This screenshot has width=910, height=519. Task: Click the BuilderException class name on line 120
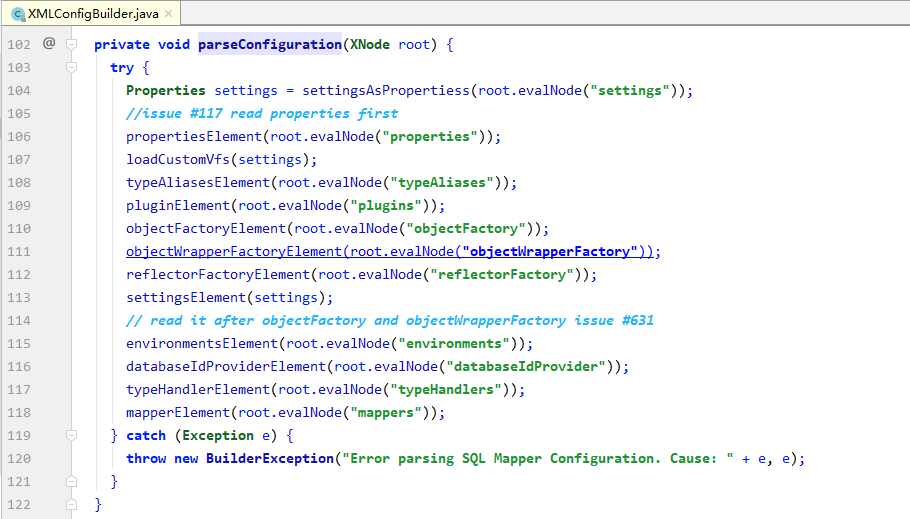270,459
